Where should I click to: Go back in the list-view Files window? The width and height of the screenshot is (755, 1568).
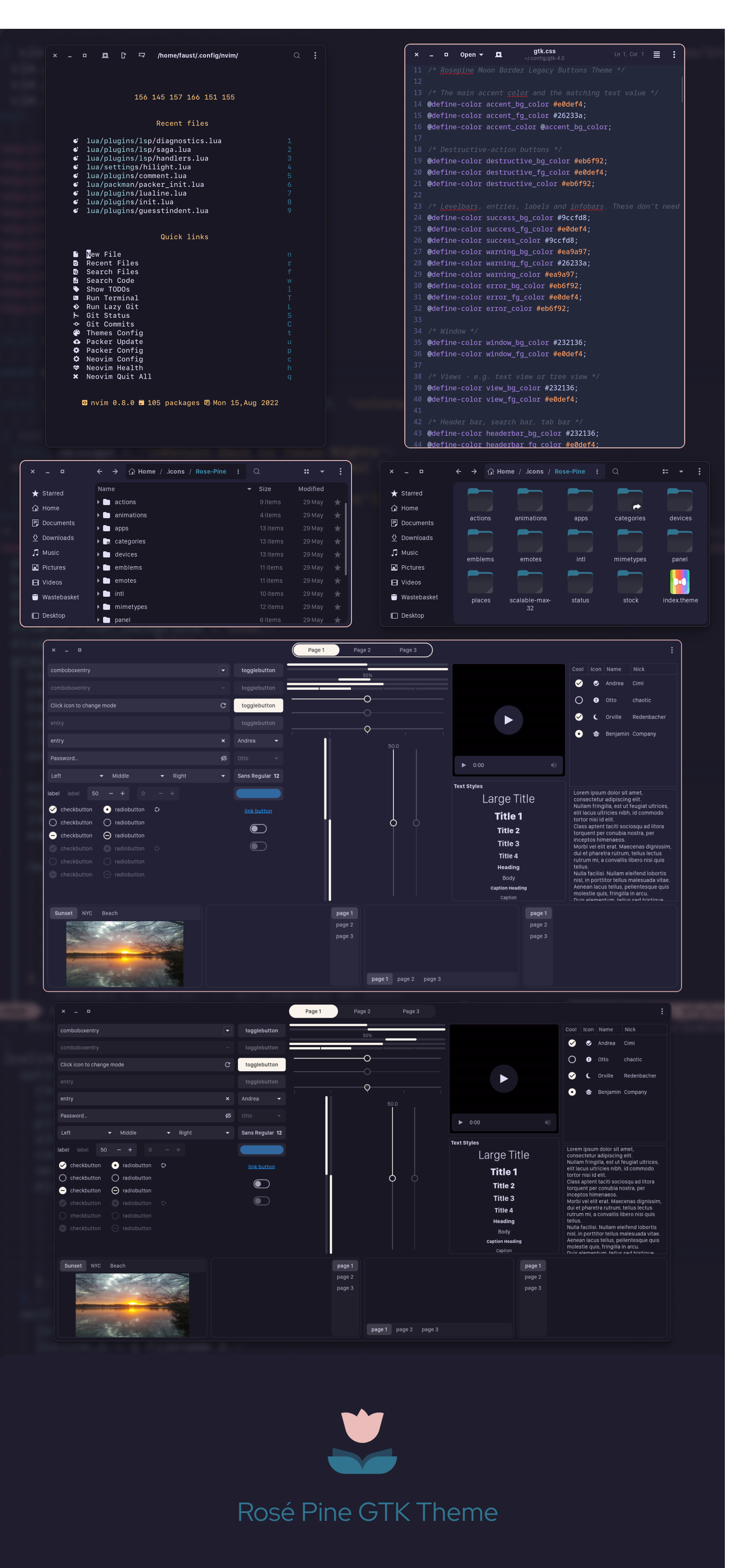click(x=100, y=472)
